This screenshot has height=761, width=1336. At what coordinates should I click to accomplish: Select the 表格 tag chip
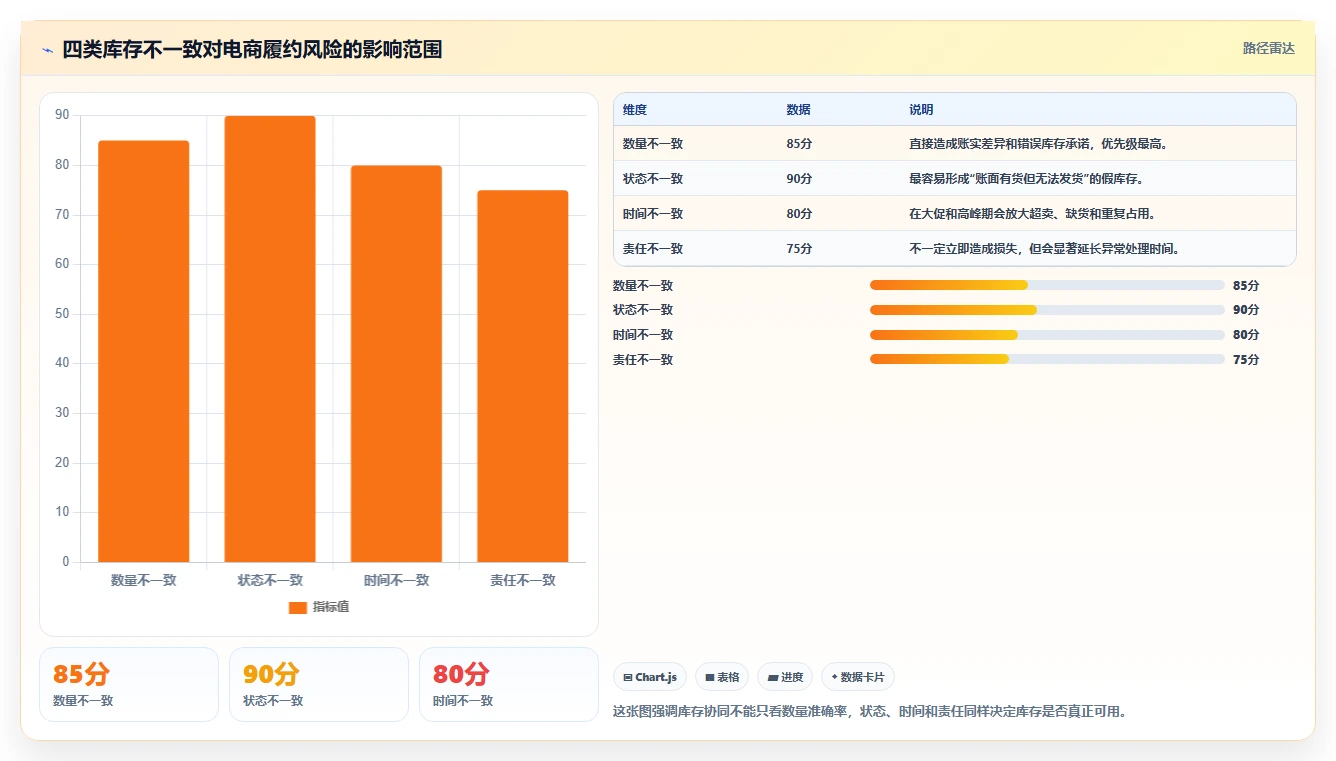(x=722, y=677)
